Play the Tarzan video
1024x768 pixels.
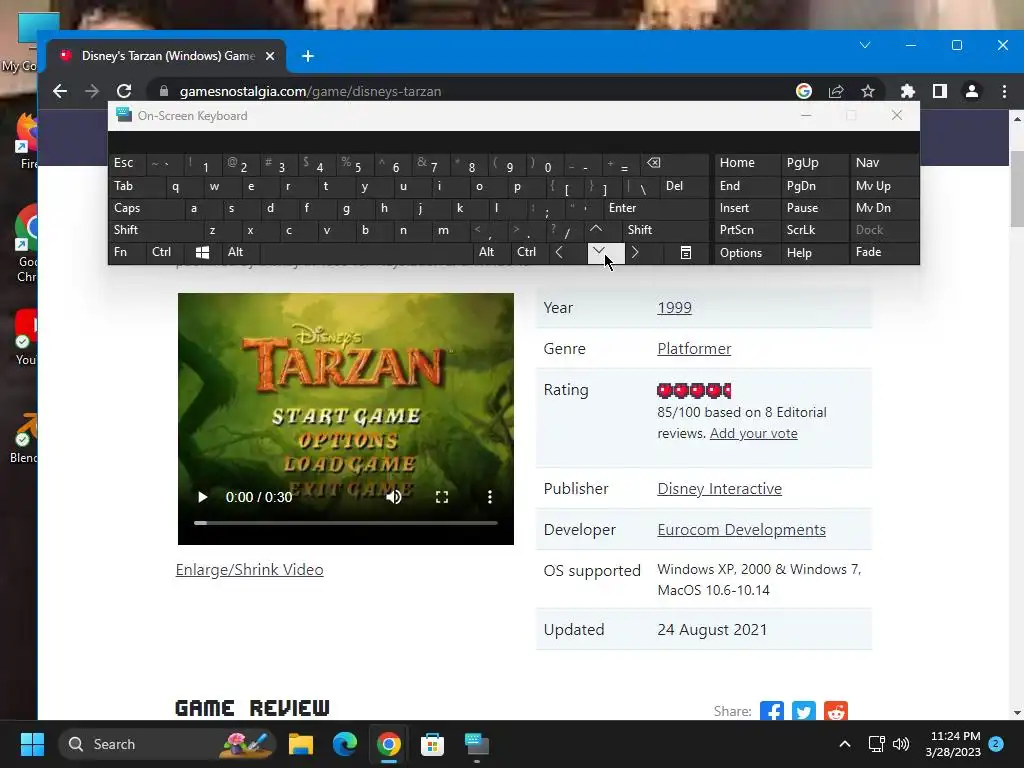(202, 497)
